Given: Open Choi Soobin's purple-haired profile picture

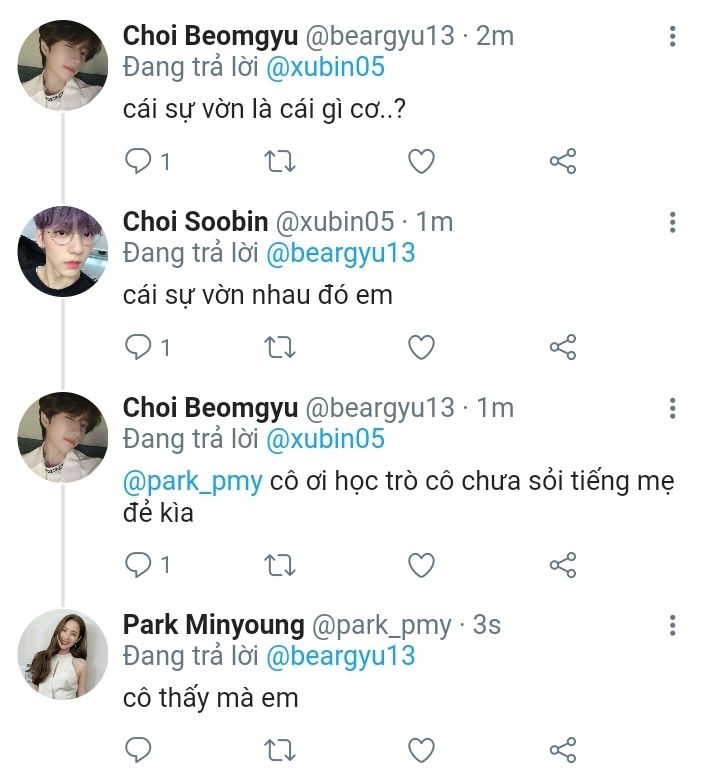Looking at the screenshot, I should 62,252.
